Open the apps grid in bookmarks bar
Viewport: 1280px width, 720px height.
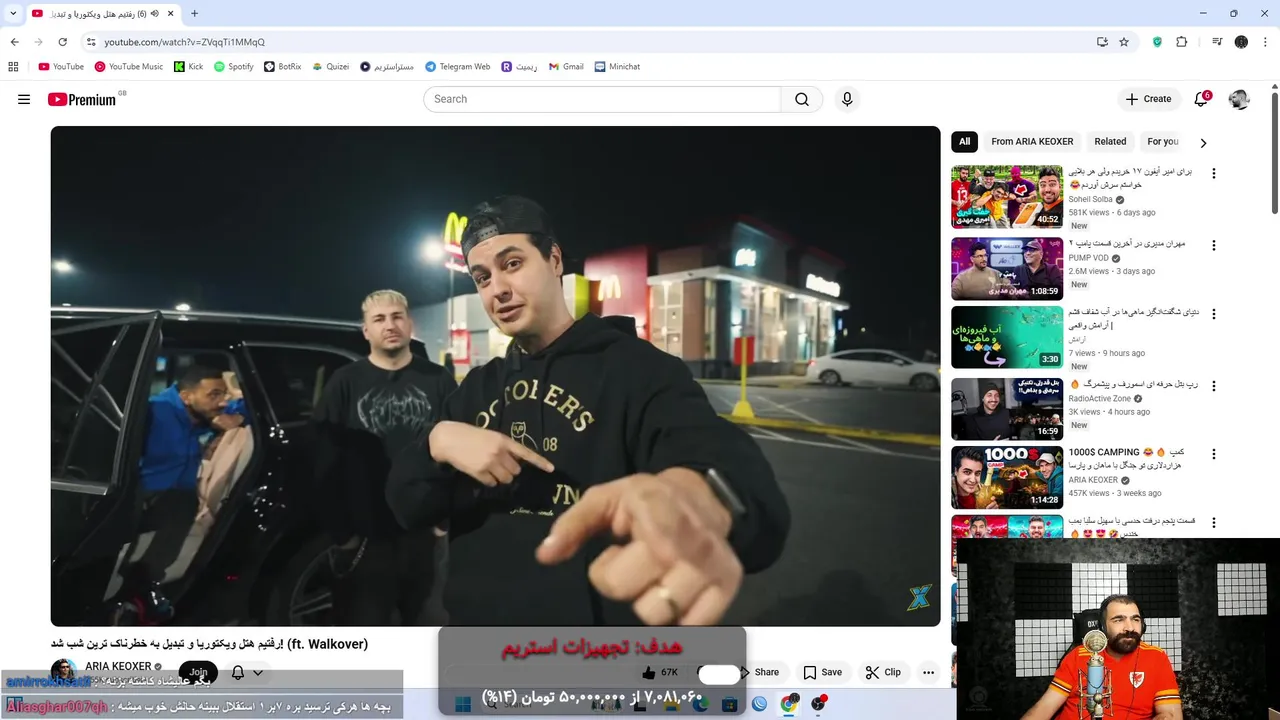[x=13, y=67]
